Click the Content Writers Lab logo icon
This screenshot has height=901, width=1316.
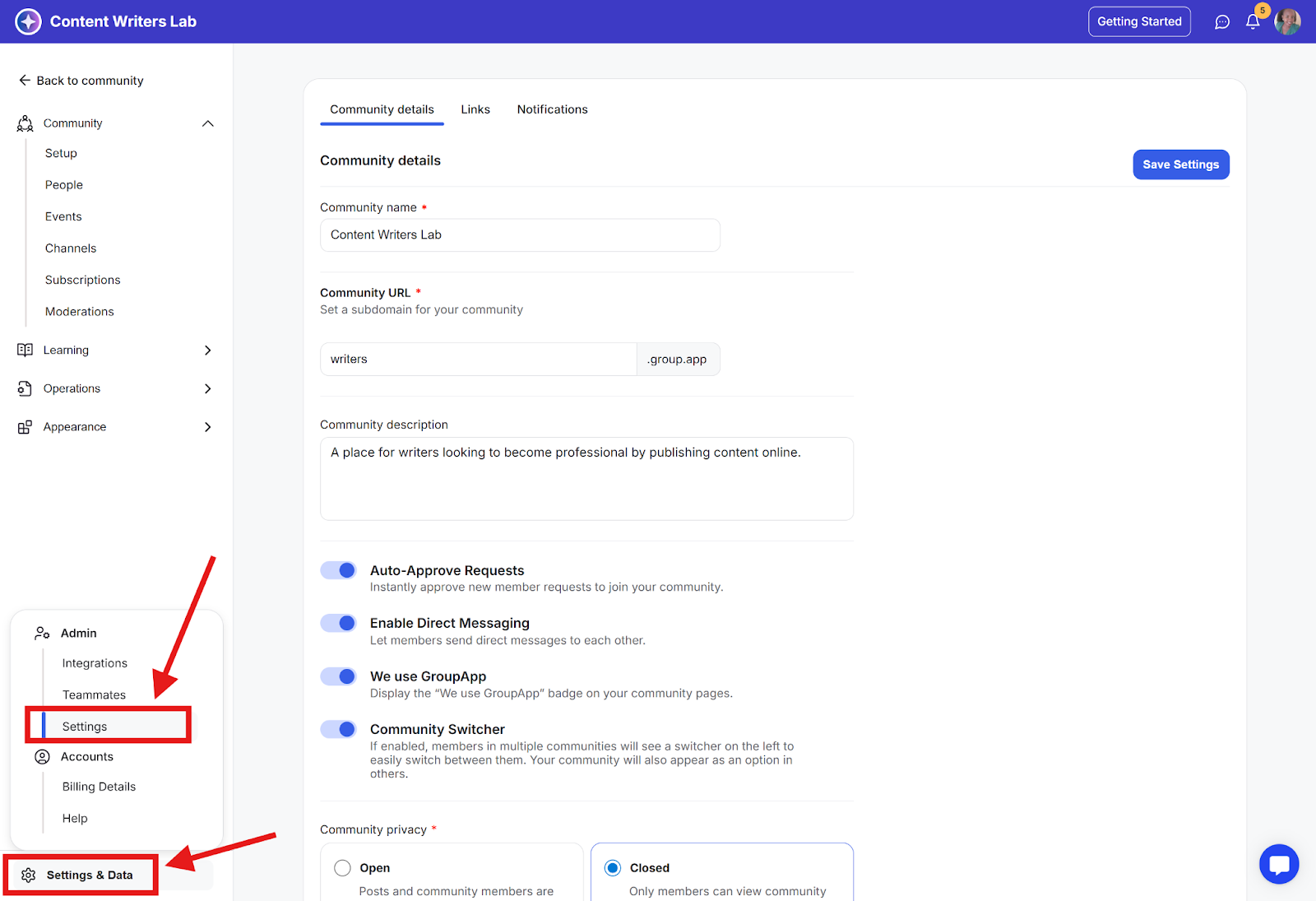pyautogui.click(x=28, y=21)
